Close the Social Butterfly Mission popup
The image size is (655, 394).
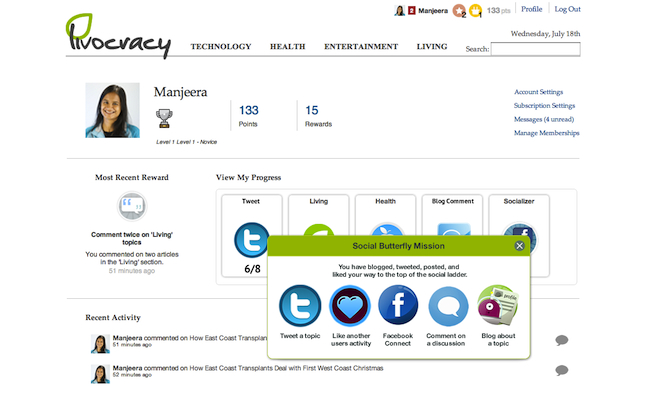pos(519,246)
